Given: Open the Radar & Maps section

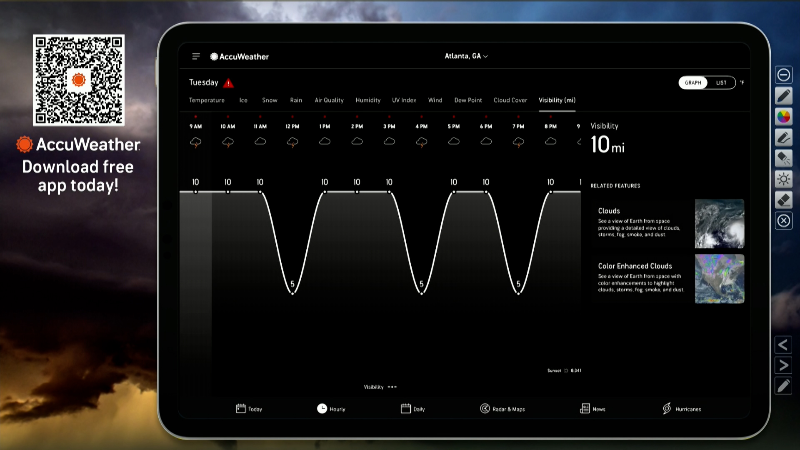Looking at the screenshot, I should 502,409.
